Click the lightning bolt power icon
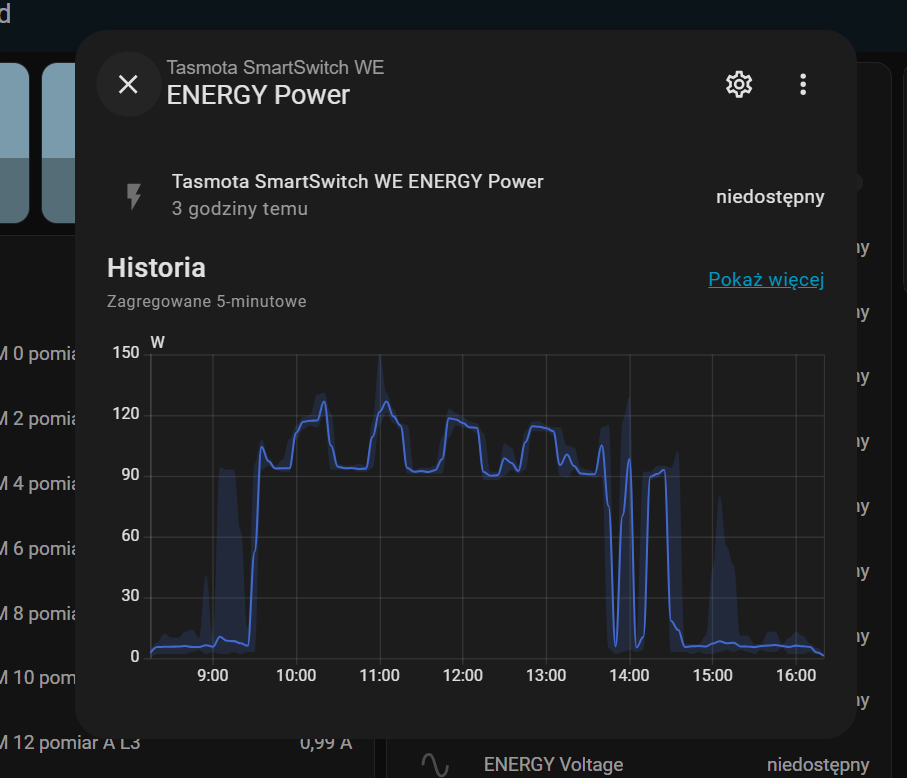 point(134,196)
